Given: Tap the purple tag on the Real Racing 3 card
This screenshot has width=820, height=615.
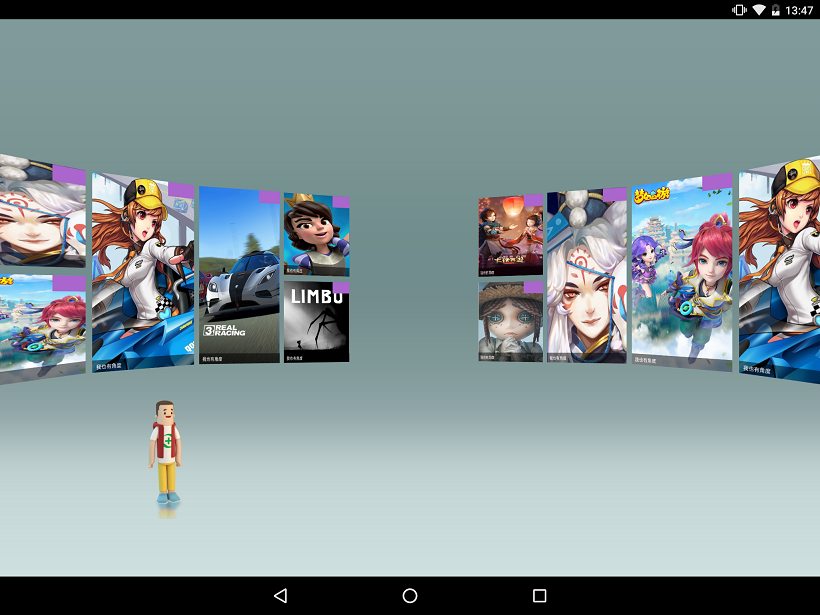Looking at the screenshot, I should [x=269, y=197].
